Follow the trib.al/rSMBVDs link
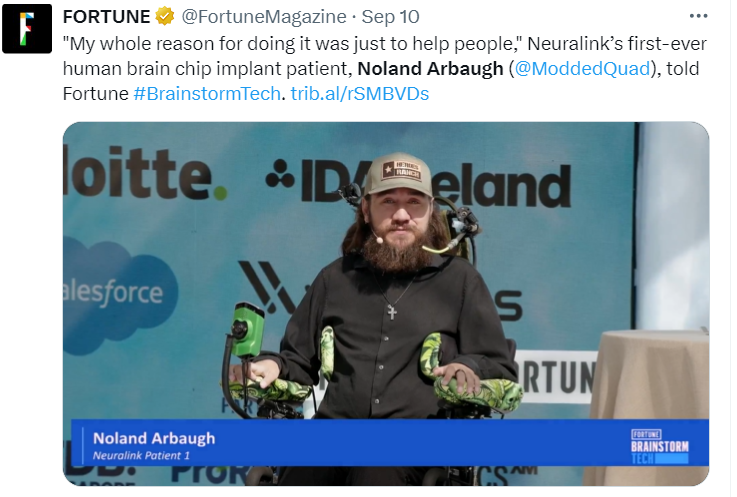 click(360, 94)
